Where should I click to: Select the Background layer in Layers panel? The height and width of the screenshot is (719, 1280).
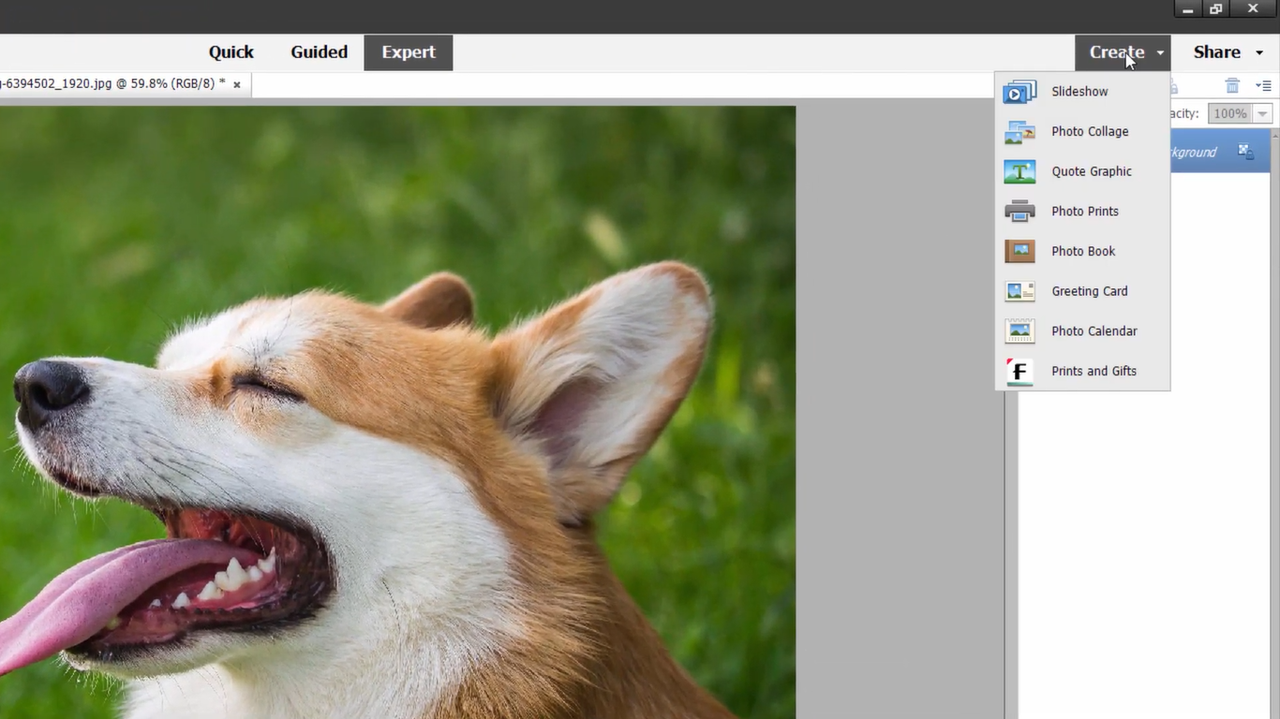(x=1200, y=152)
